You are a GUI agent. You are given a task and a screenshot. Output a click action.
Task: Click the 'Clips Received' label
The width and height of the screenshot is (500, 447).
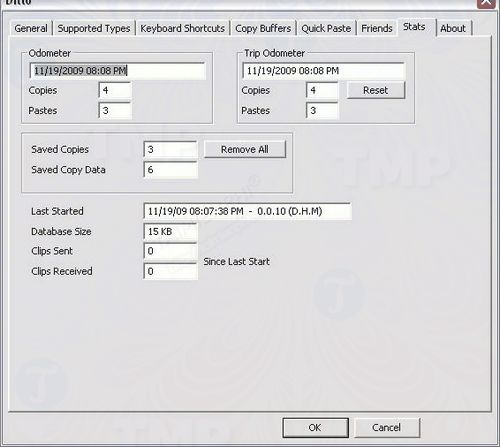point(62,271)
